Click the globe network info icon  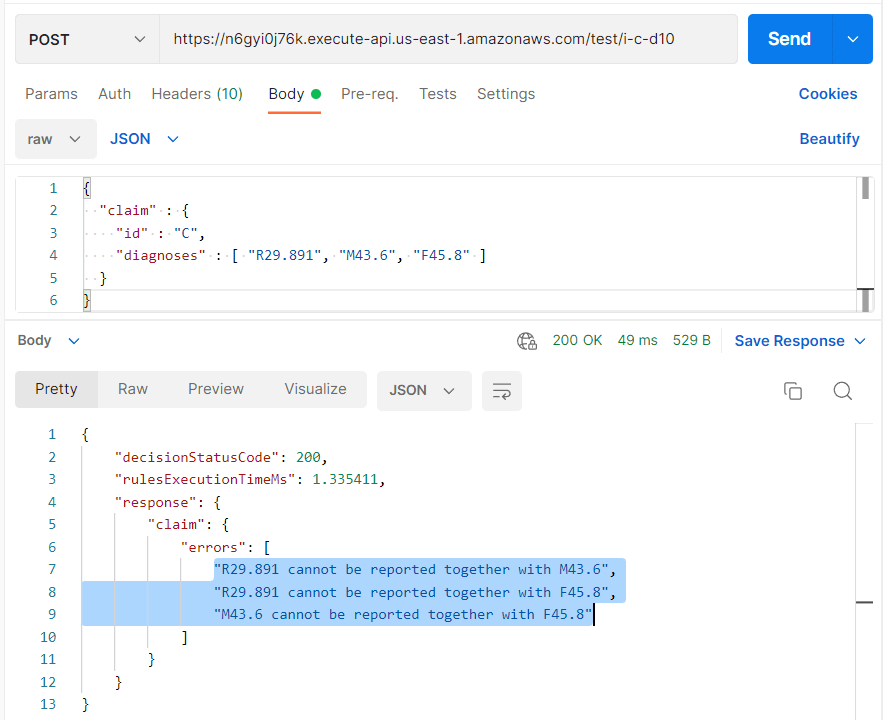[527, 341]
